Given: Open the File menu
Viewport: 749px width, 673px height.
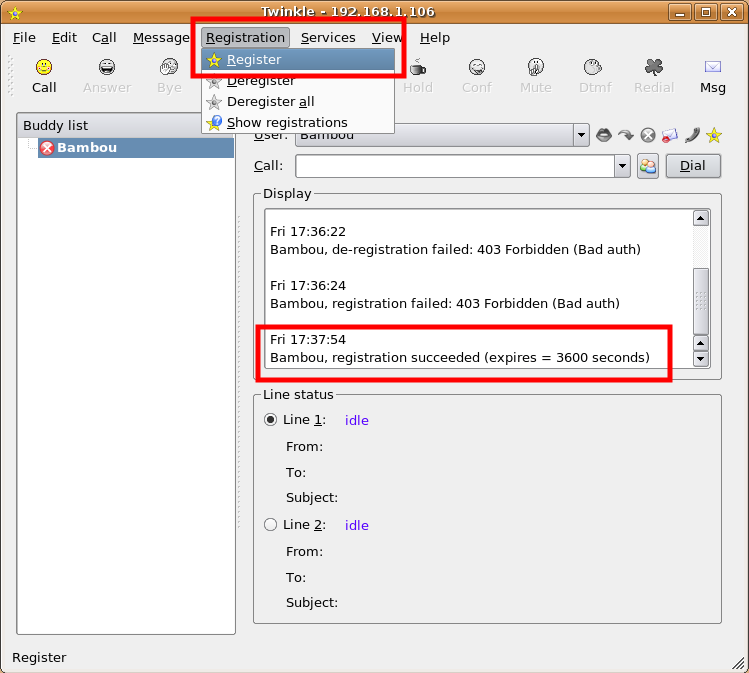Looking at the screenshot, I should [x=24, y=38].
